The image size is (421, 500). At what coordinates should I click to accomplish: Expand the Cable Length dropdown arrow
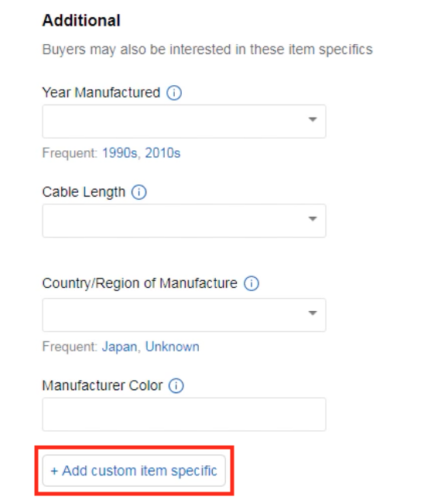(x=312, y=219)
